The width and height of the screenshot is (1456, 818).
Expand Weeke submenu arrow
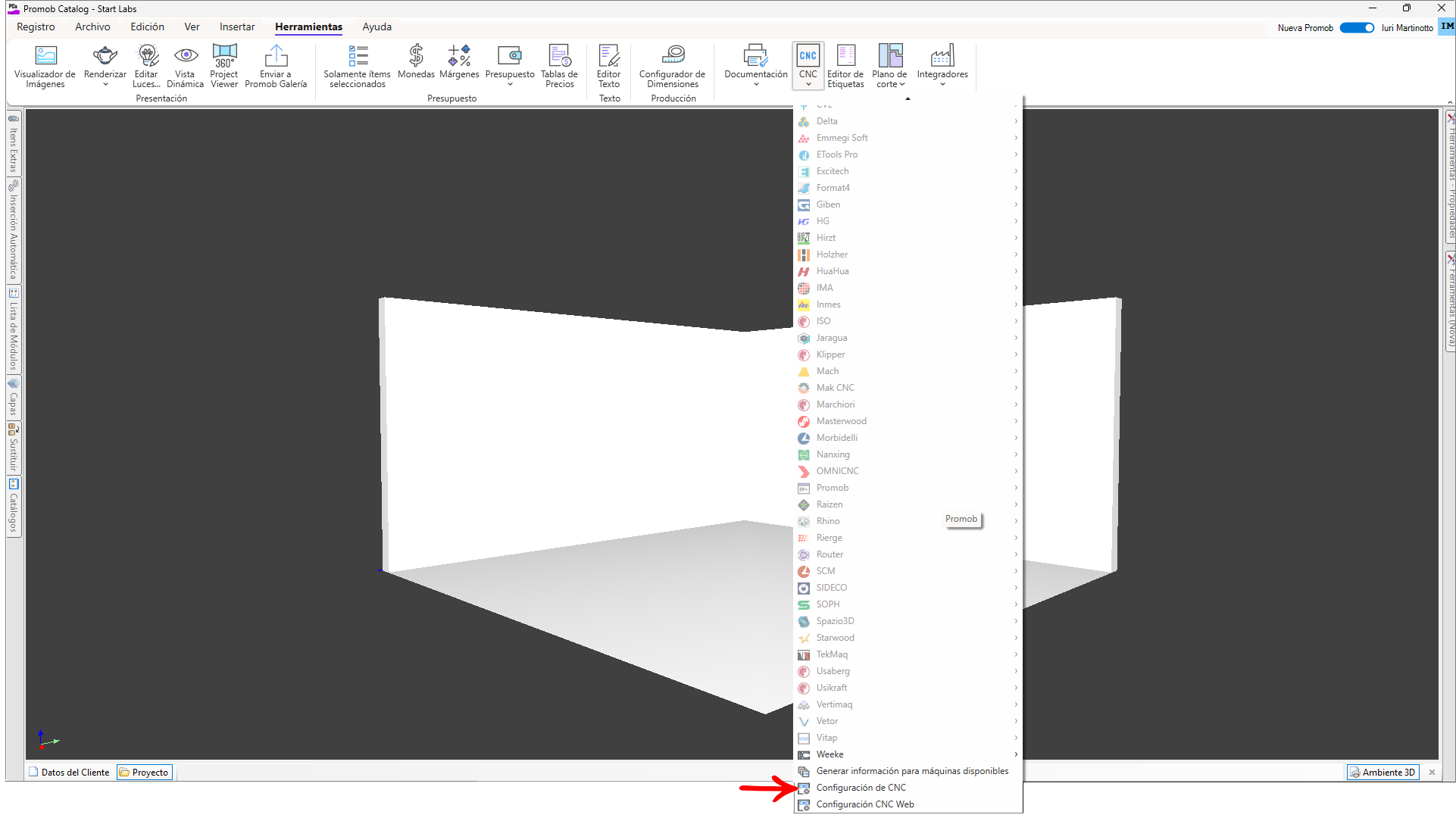point(1016,754)
